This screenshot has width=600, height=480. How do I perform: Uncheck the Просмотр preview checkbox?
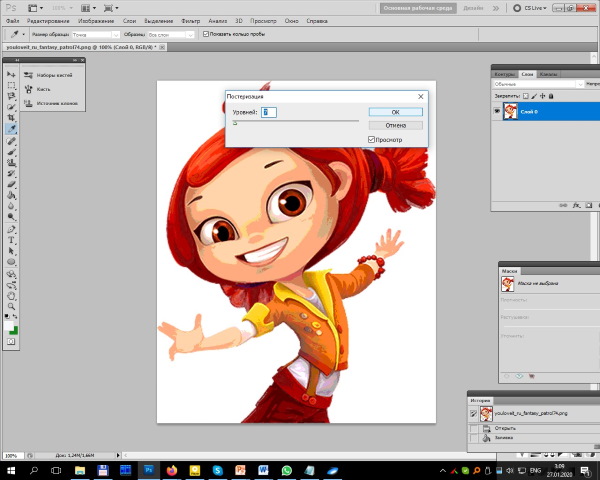[371, 139]
